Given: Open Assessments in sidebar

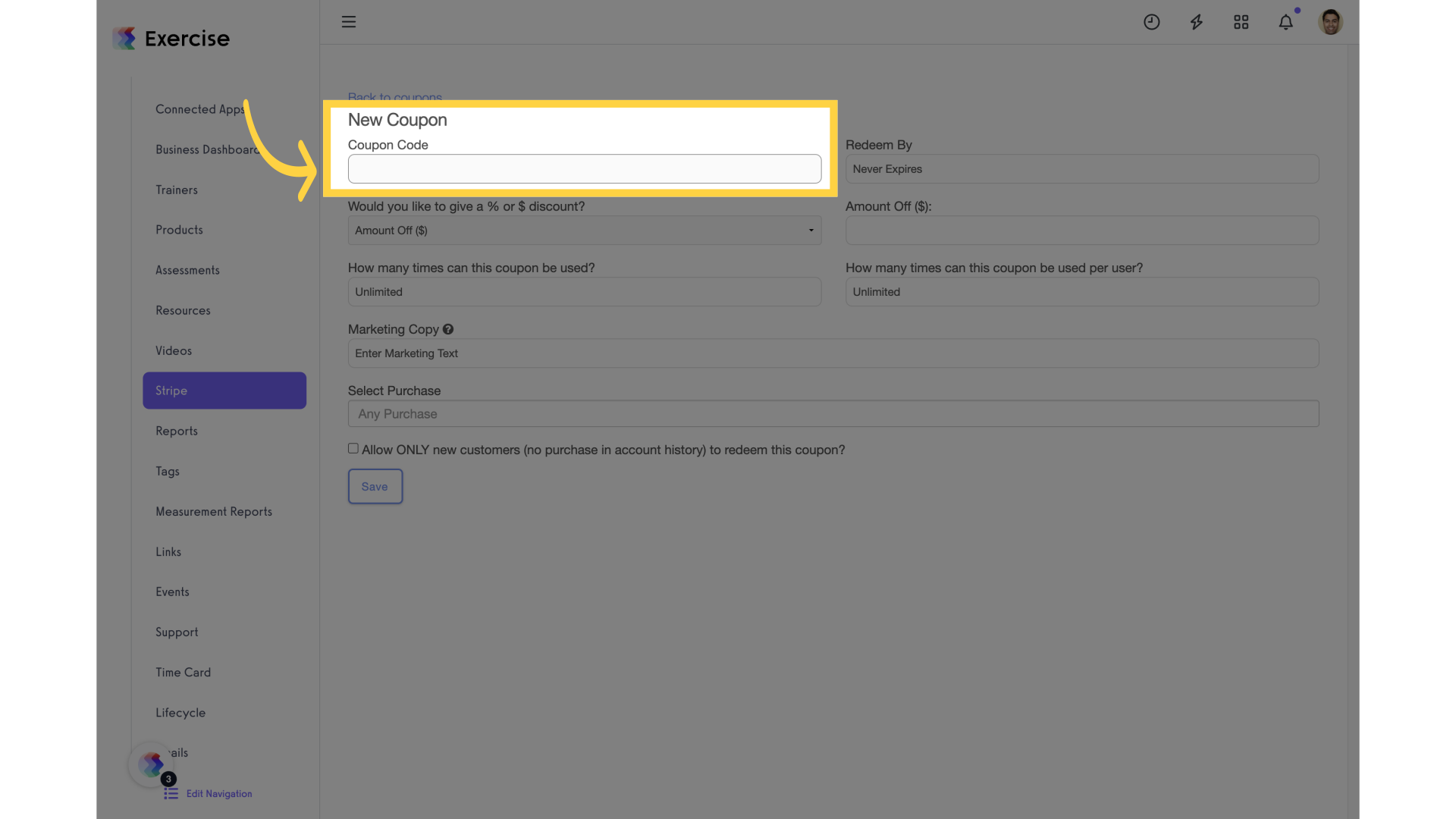Looking at the screenshot, I should 187,270.
